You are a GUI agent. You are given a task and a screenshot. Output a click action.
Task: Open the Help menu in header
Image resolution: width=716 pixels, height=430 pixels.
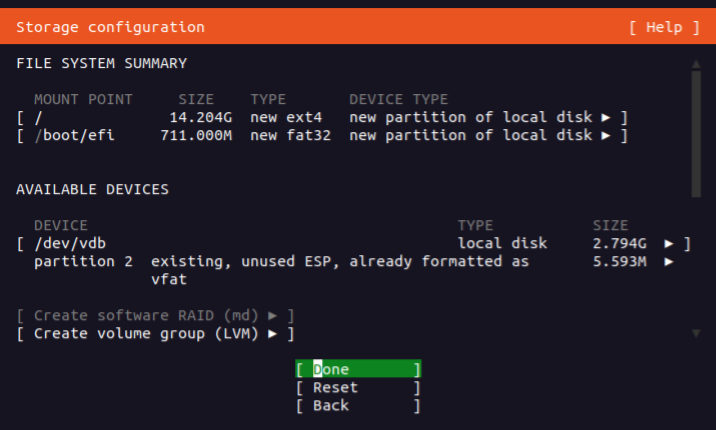[664, 27]
